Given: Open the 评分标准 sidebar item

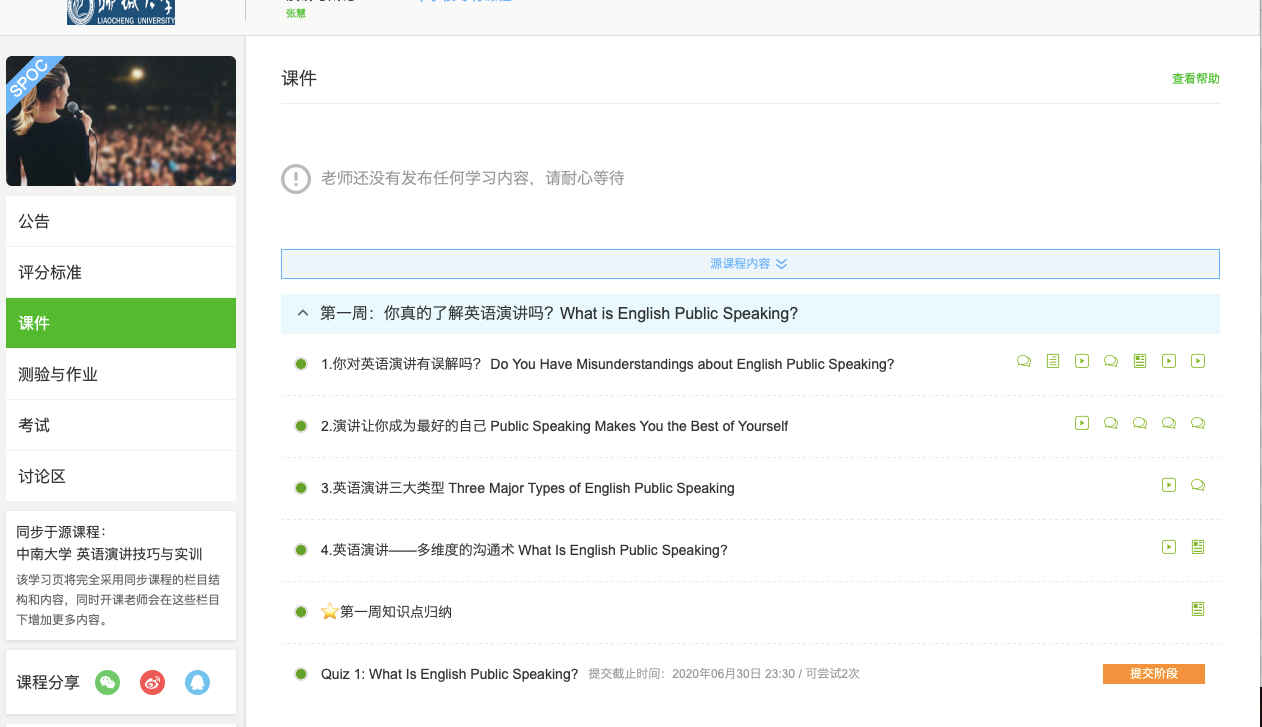Looking at the screenshot, I should (x=121, y=272).
